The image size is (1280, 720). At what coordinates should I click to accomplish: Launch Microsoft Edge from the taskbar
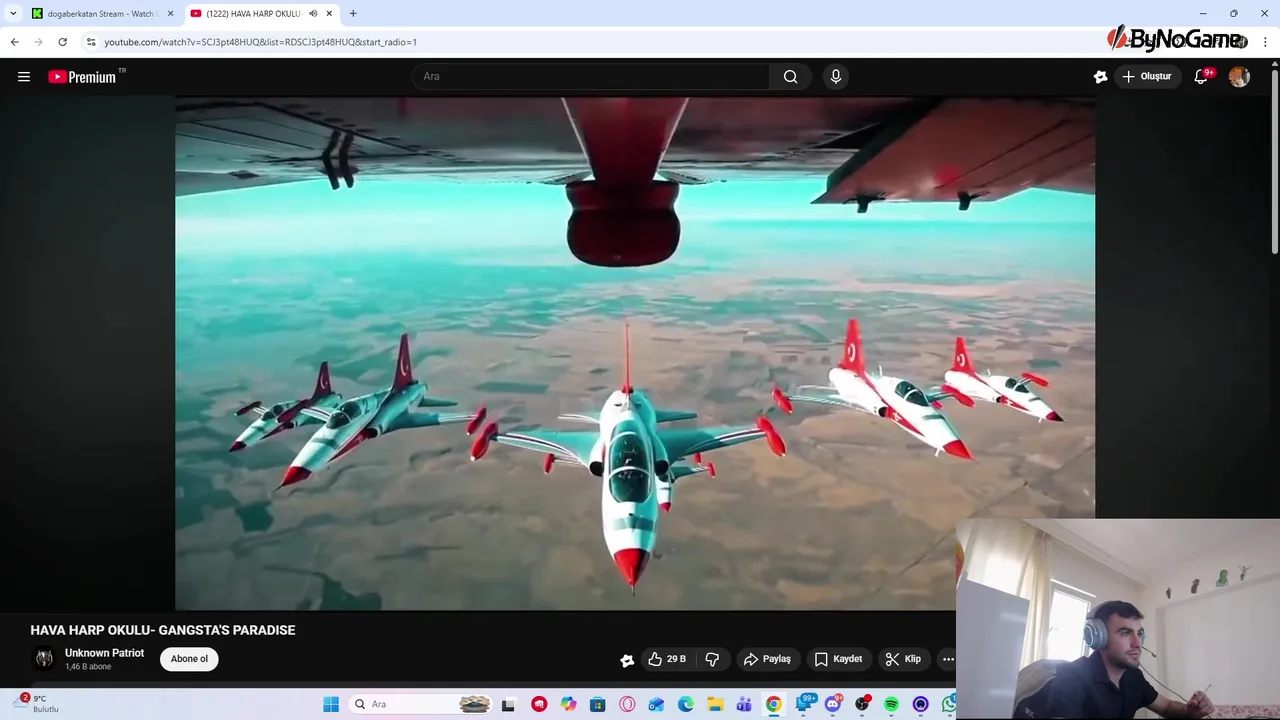tap(686, 704)
